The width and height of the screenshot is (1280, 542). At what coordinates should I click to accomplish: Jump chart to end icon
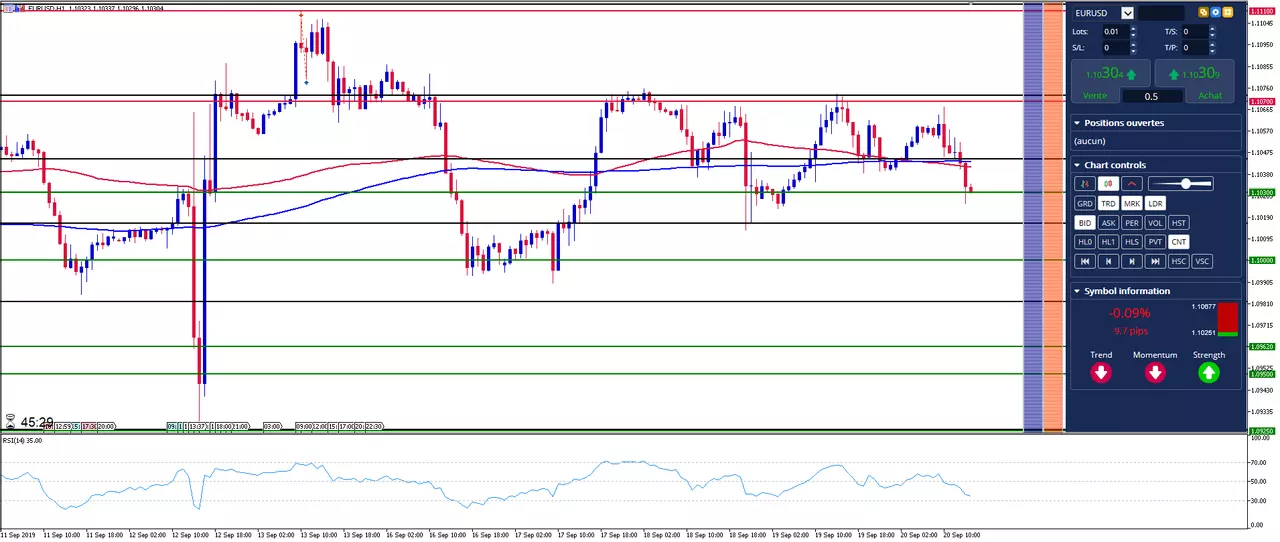(x=1155, y=261)
